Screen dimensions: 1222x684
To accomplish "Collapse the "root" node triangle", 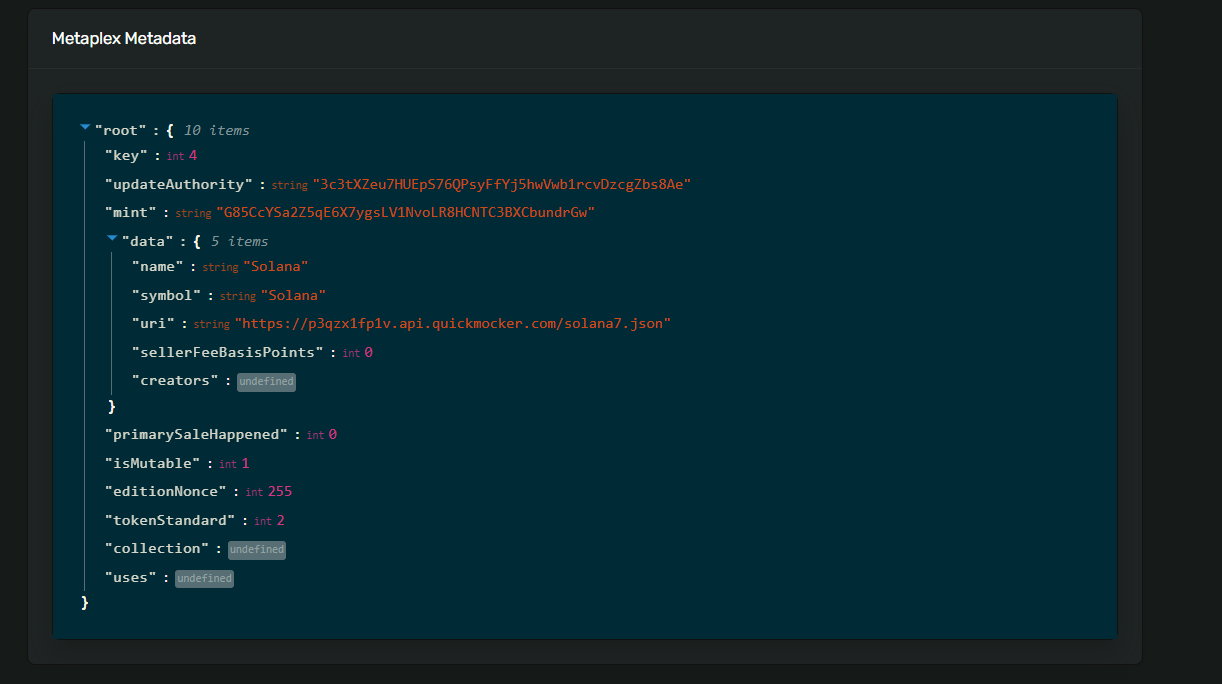I will point(85,128).
